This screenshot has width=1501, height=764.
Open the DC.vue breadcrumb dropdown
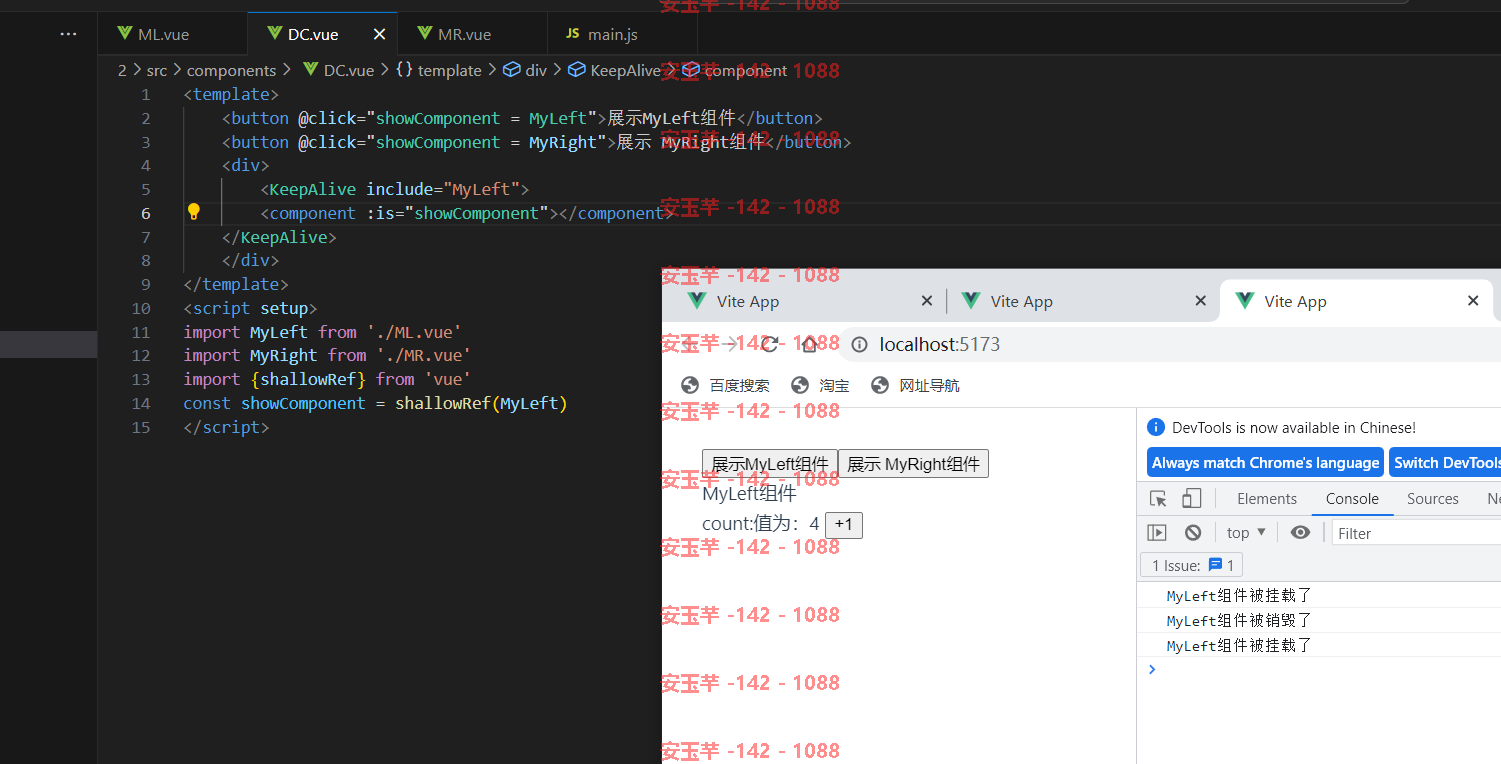337,70
